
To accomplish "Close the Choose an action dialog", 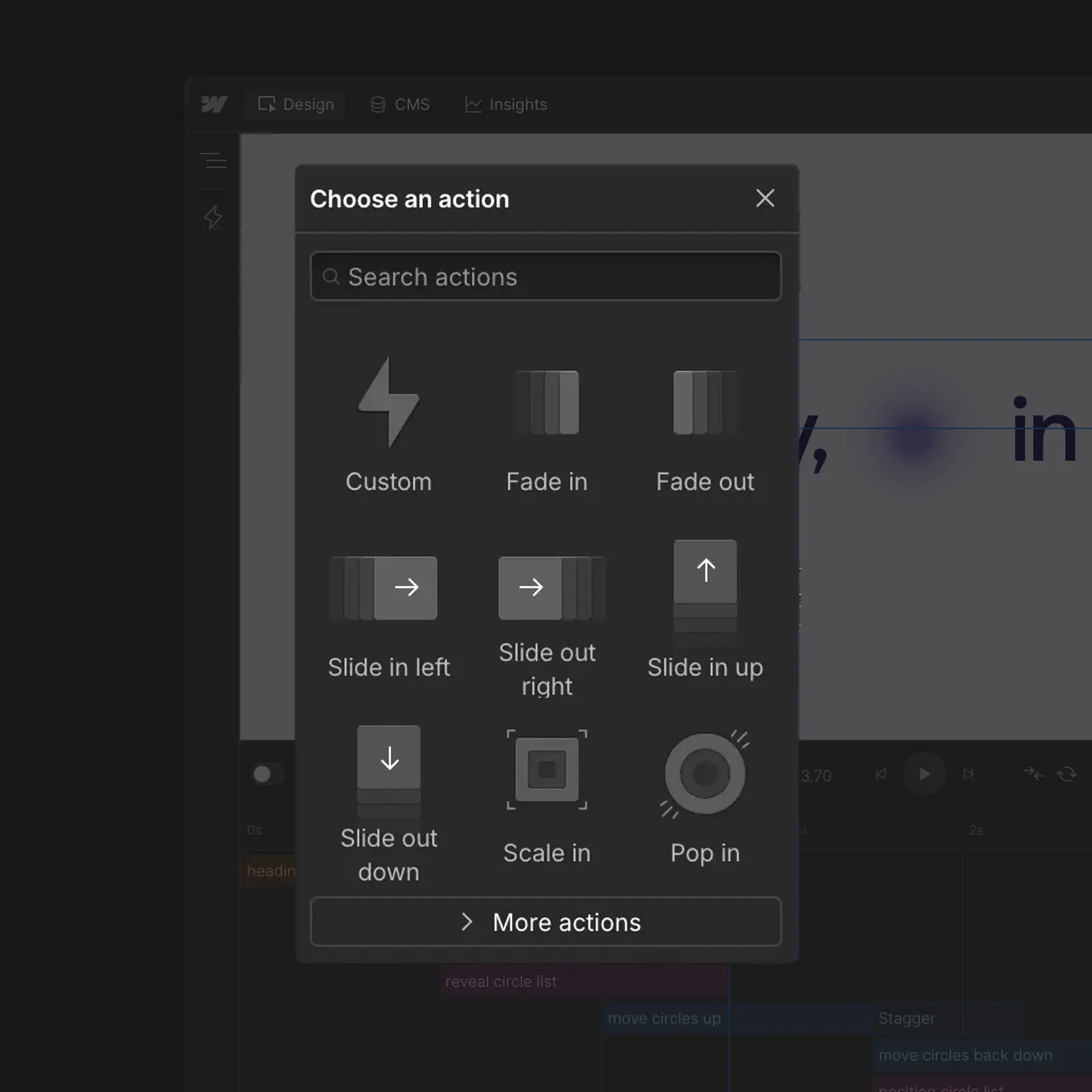I will [765, 199].
